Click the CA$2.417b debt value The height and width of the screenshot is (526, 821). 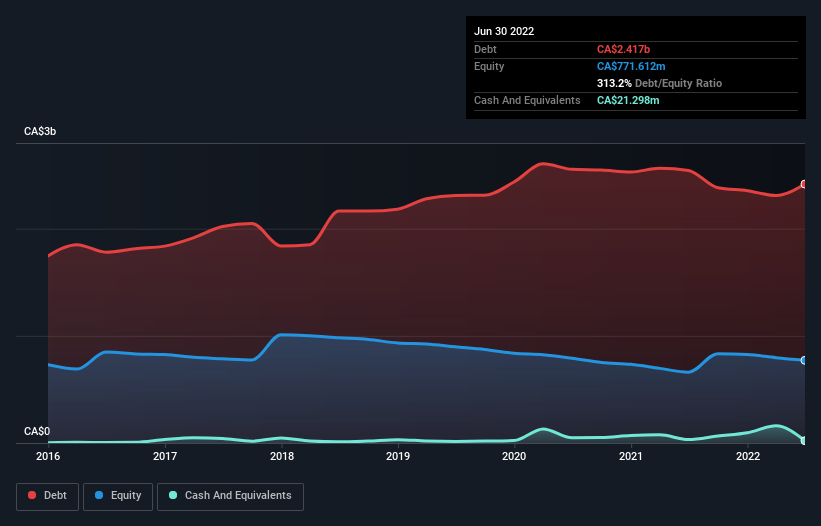click(x=623, y=49)
